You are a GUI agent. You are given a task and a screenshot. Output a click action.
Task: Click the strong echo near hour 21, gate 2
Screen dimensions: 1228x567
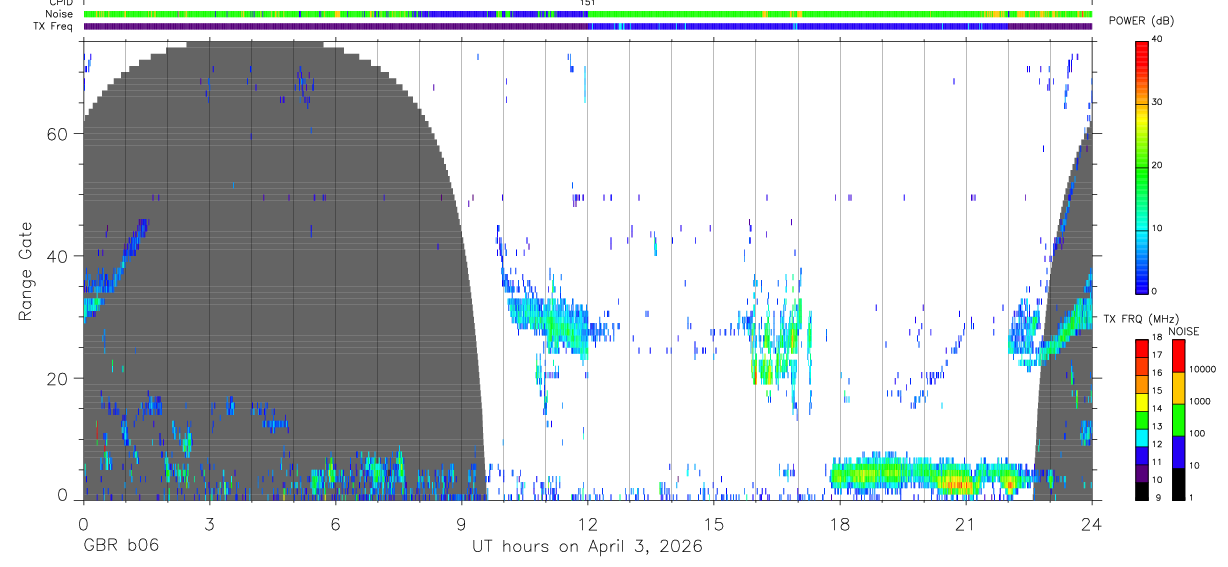coord(958,486)
